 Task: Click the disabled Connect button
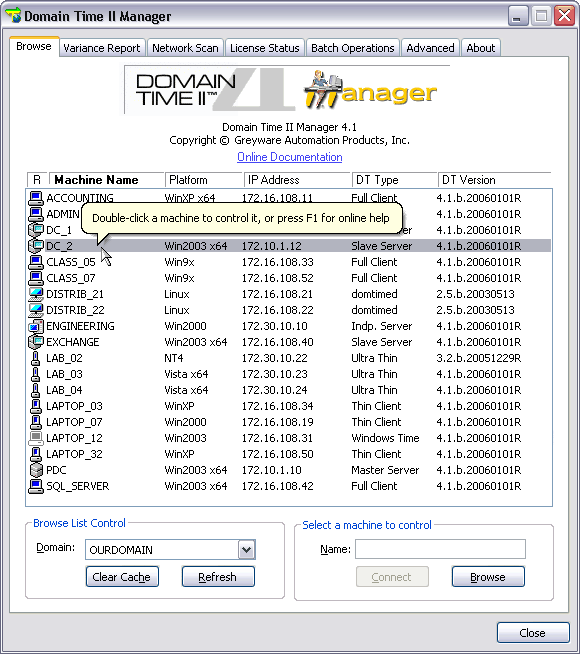click(392, 577)
